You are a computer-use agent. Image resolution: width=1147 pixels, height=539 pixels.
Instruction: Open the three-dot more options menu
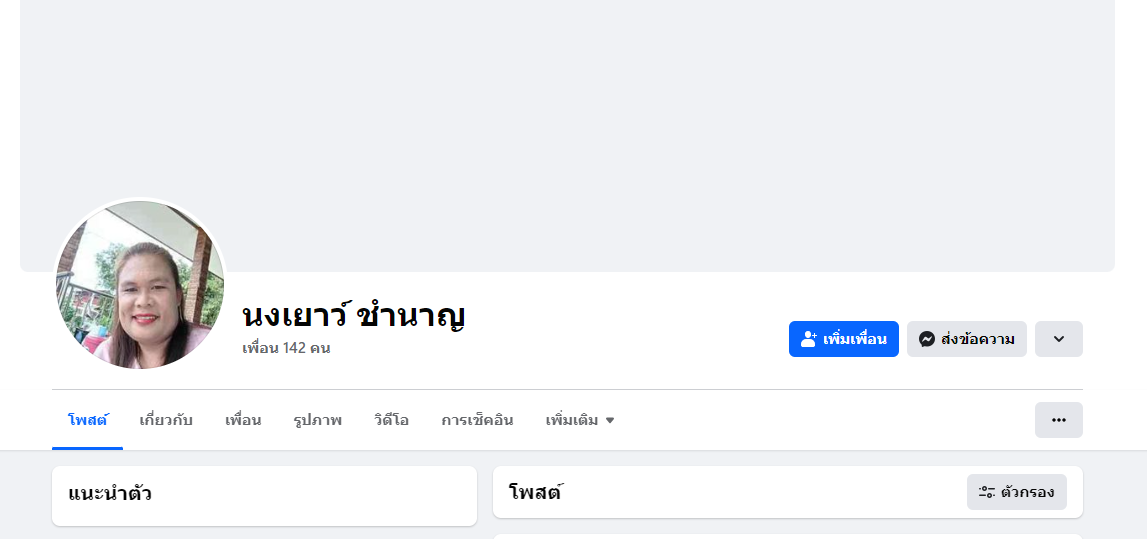(x=1058, y=420)
